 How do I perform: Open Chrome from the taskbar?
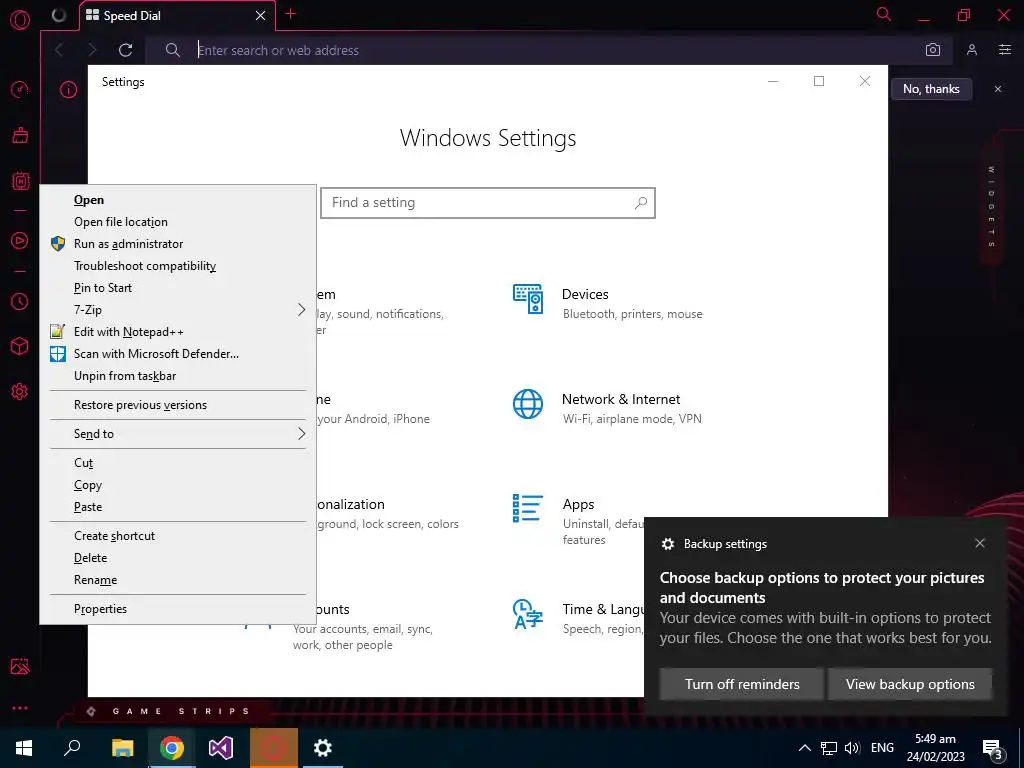[172, 748]
